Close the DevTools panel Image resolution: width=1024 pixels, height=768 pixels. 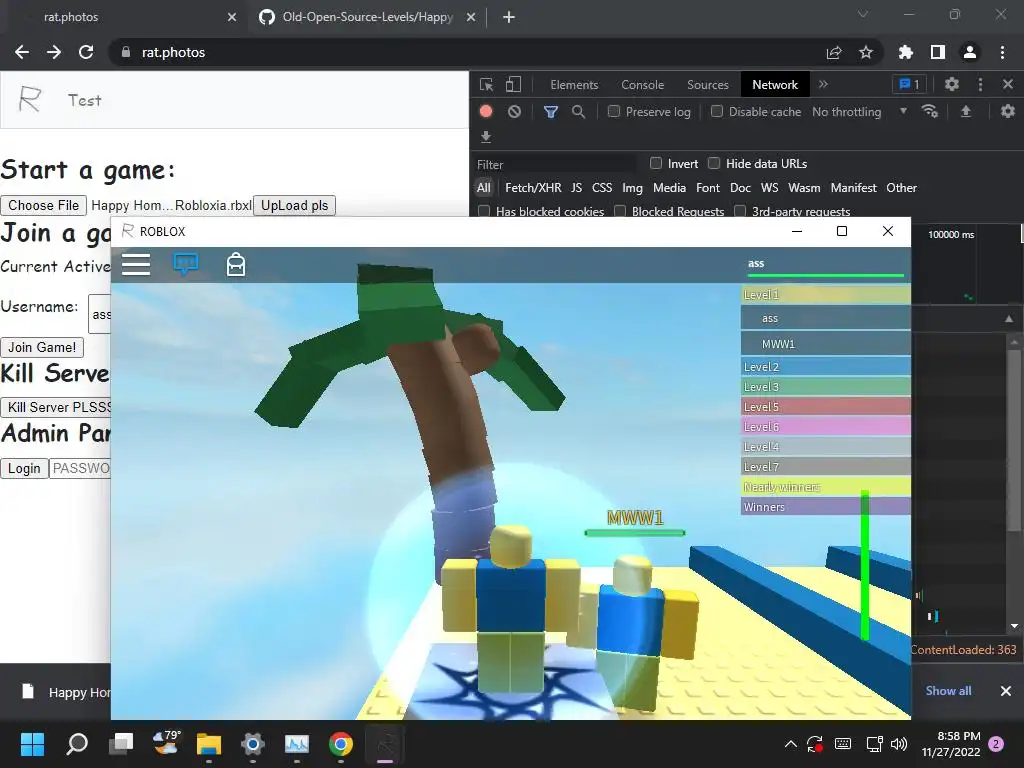click(1008, 84)
